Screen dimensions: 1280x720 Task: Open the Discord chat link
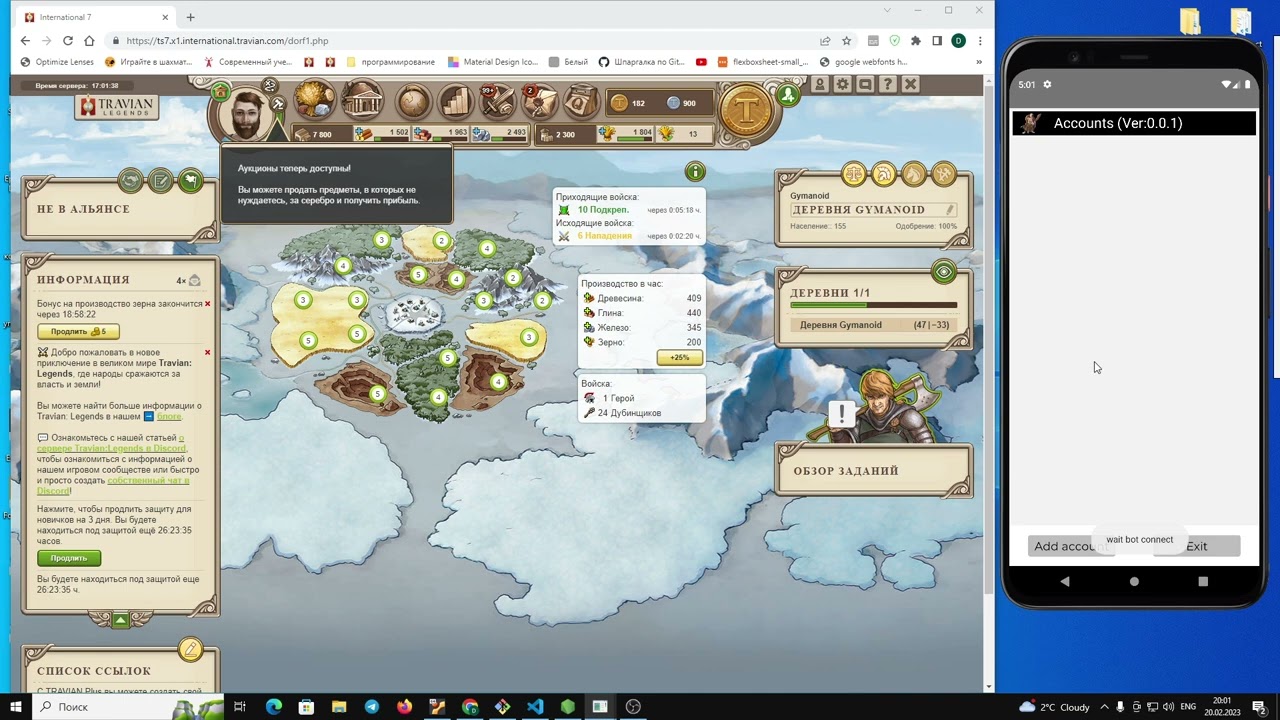click(x=148, y=480)
